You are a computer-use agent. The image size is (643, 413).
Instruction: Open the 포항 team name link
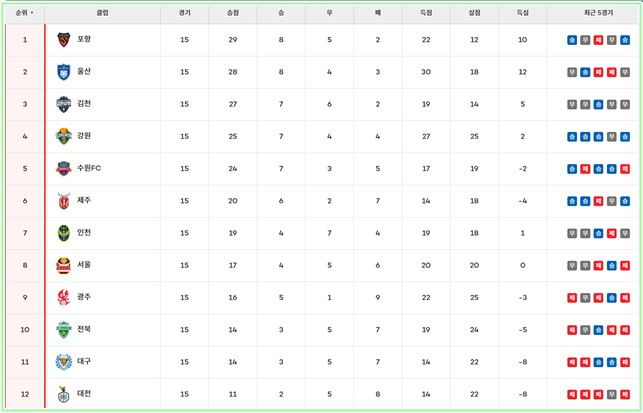84,40
